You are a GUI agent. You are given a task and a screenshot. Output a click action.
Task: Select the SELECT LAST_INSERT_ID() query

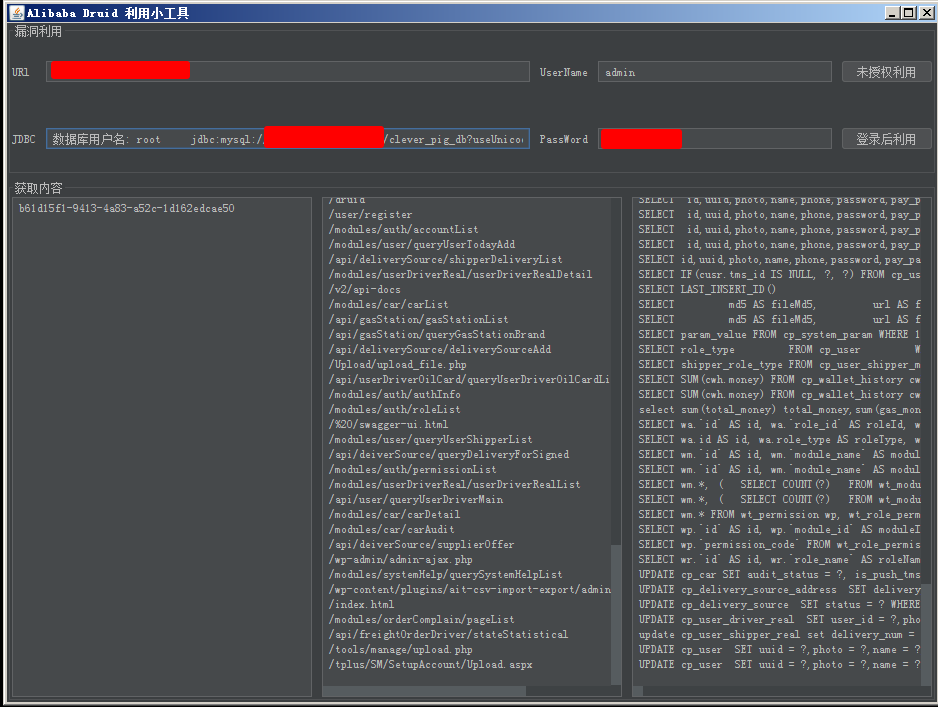(707, 289)
